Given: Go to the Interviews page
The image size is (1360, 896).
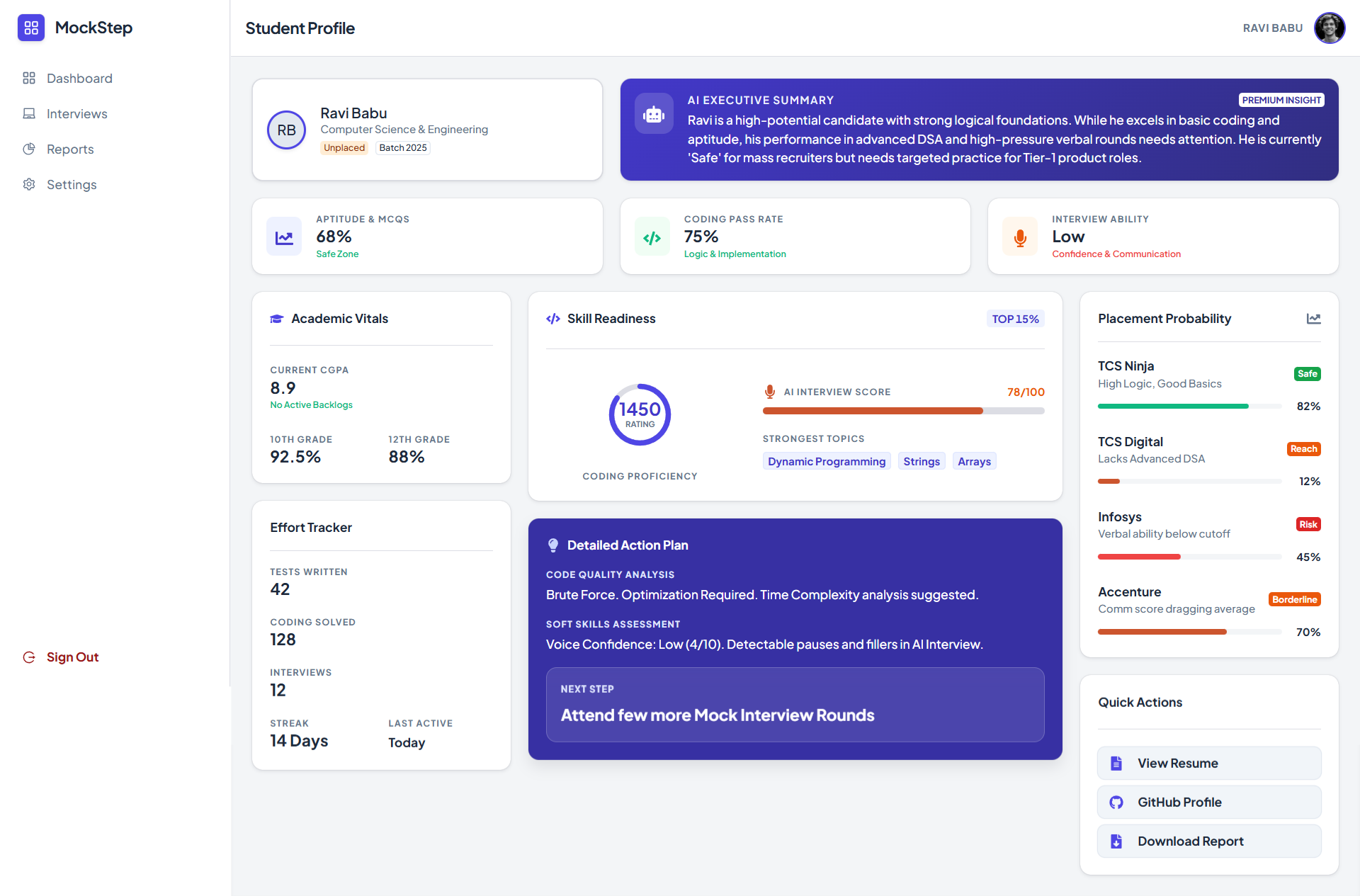Looking at the screenshot, I should click(x=76, y=113).
